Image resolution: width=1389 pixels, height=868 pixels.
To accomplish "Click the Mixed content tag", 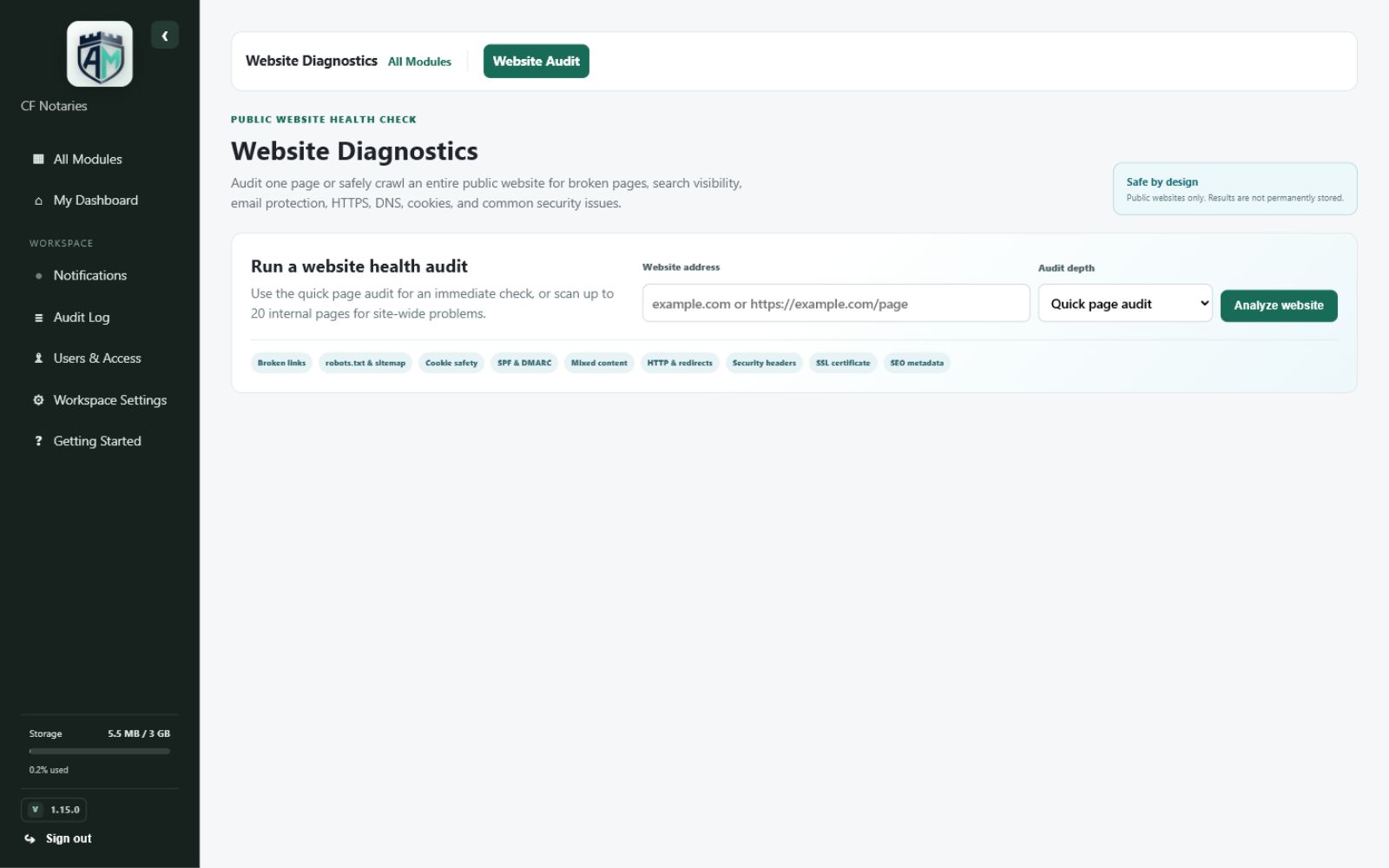I will coord(599,363).
